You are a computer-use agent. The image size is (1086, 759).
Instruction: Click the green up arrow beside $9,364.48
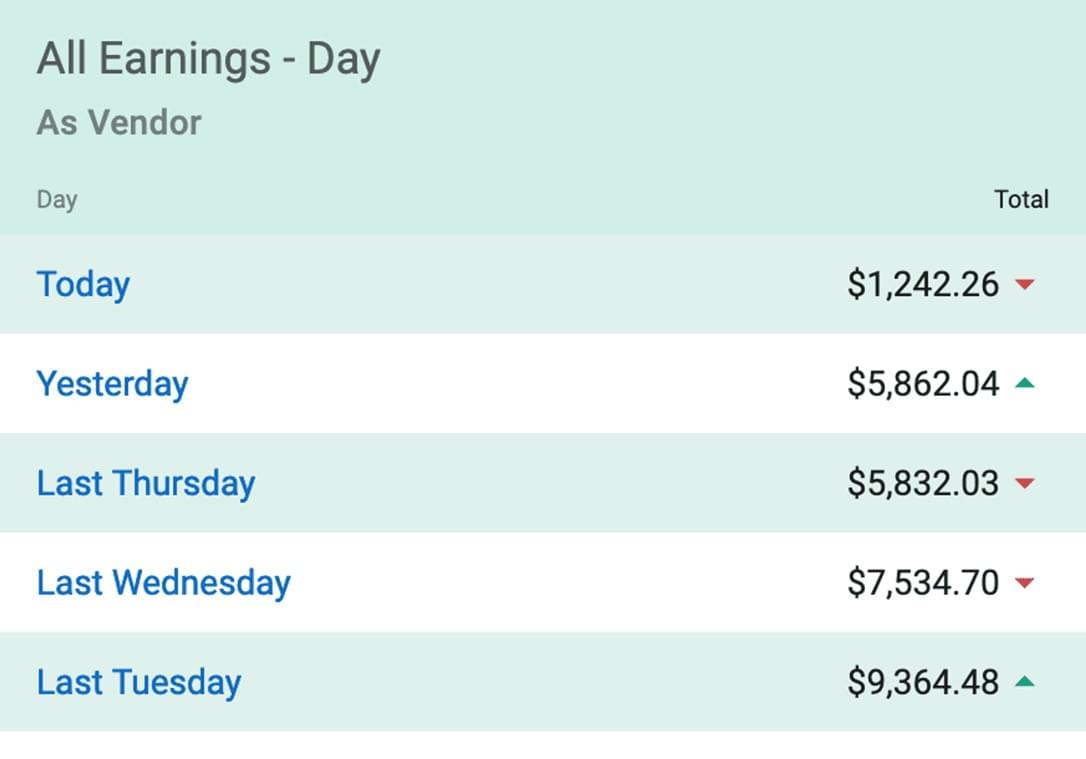[x=1024, y=682]
